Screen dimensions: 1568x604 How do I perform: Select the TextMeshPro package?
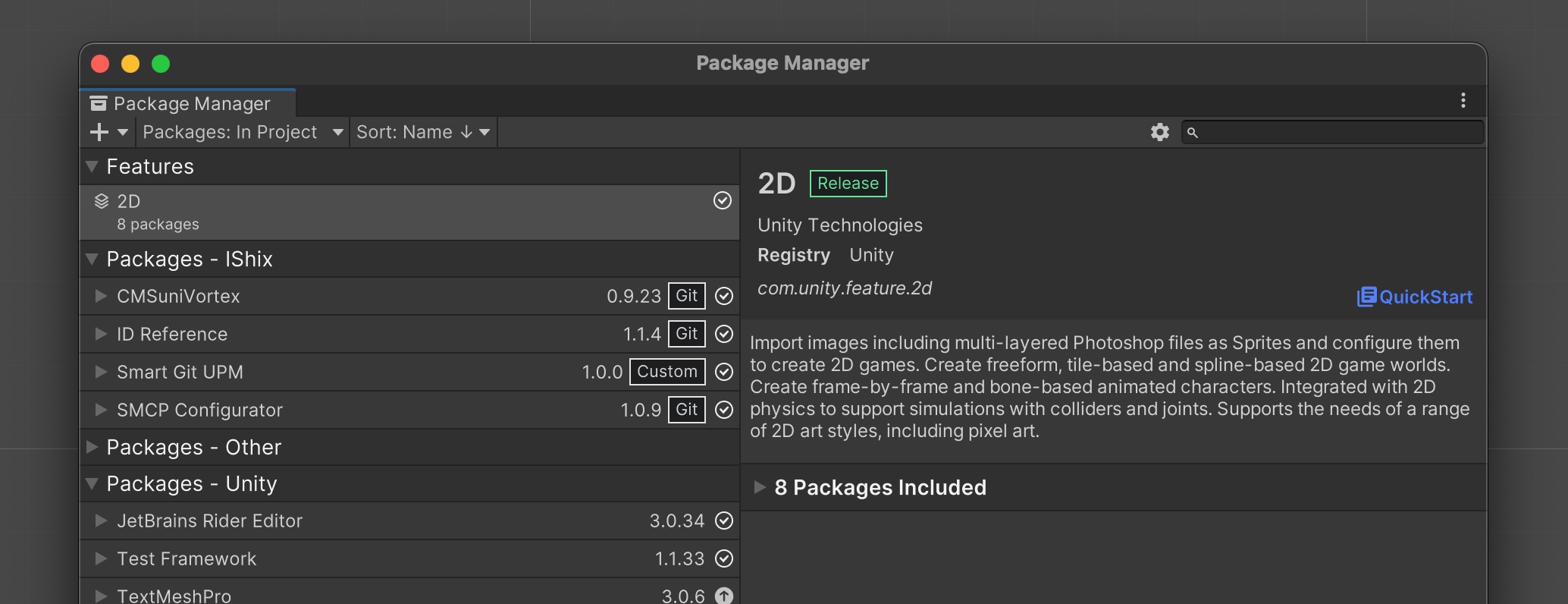point(409,592)
